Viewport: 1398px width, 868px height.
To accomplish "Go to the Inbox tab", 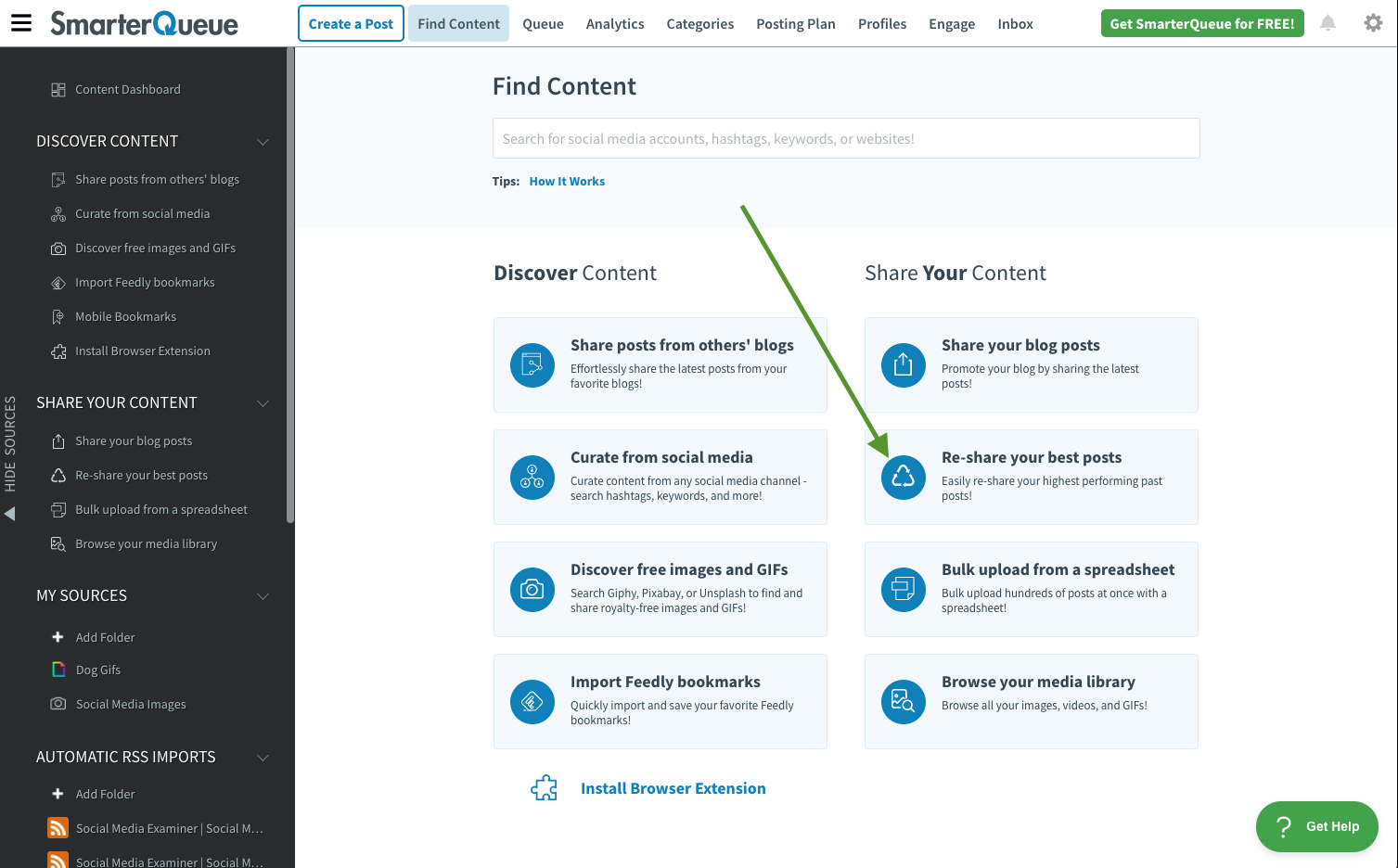I will point(1015,24).
